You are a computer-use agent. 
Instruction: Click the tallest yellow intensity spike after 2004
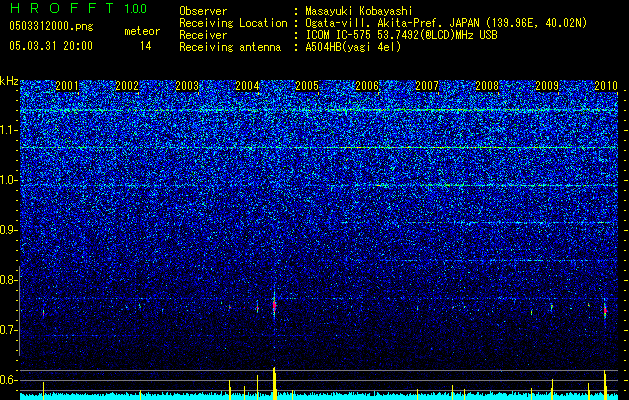pyautogui.click(x=274, y=383)
